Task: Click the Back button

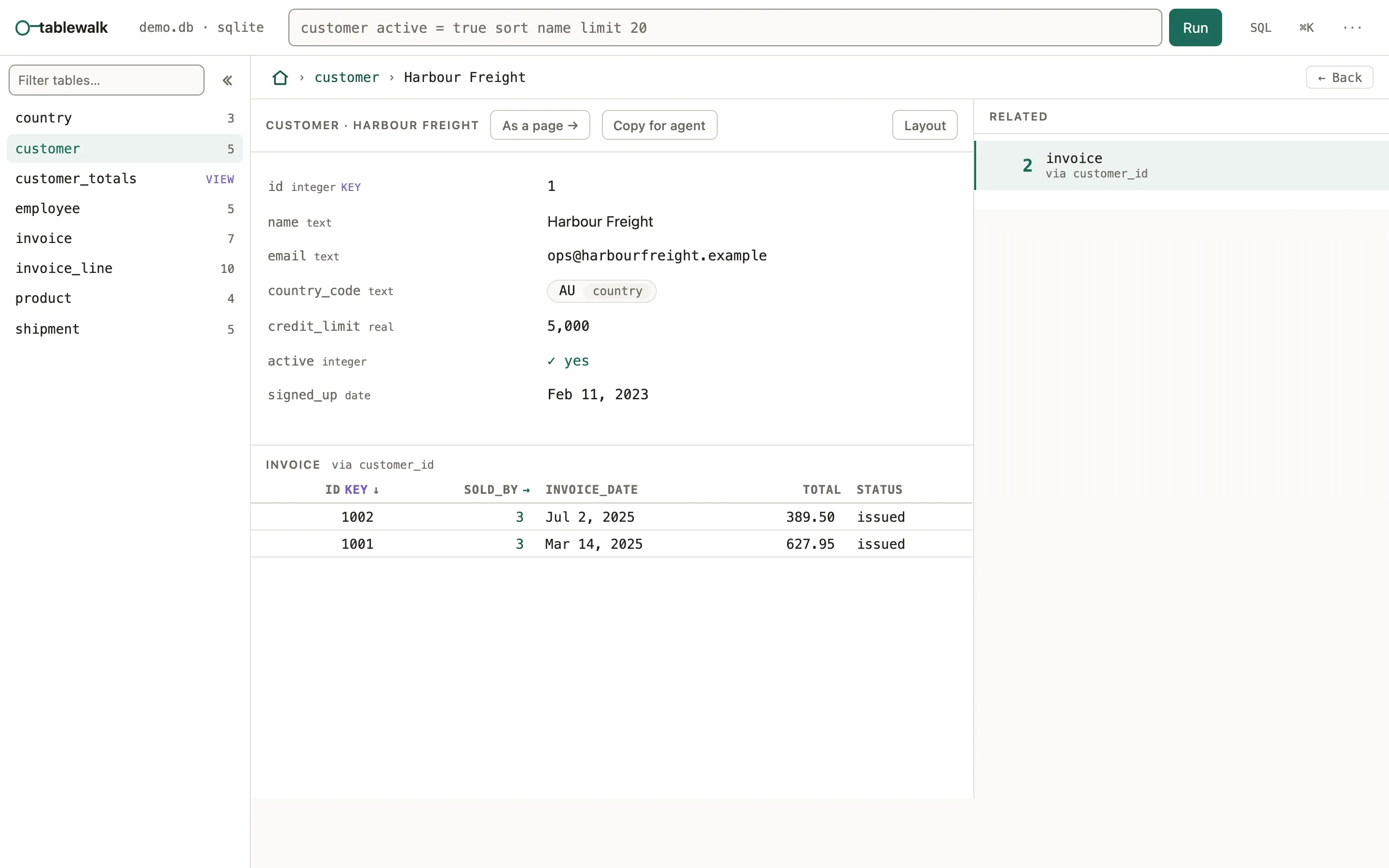Action: click(1339, 78)
